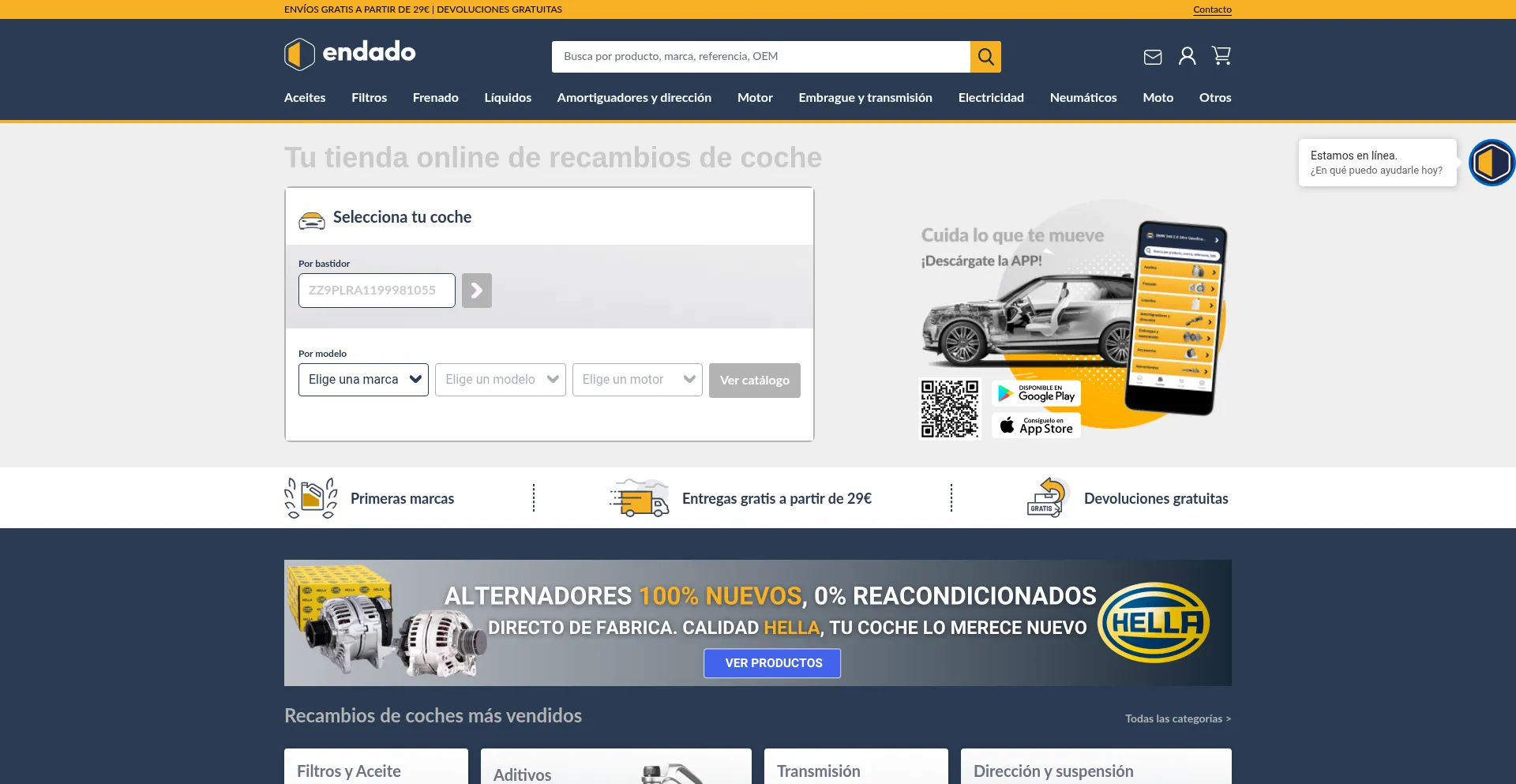Click the app QR code

(x=950, y=409)
